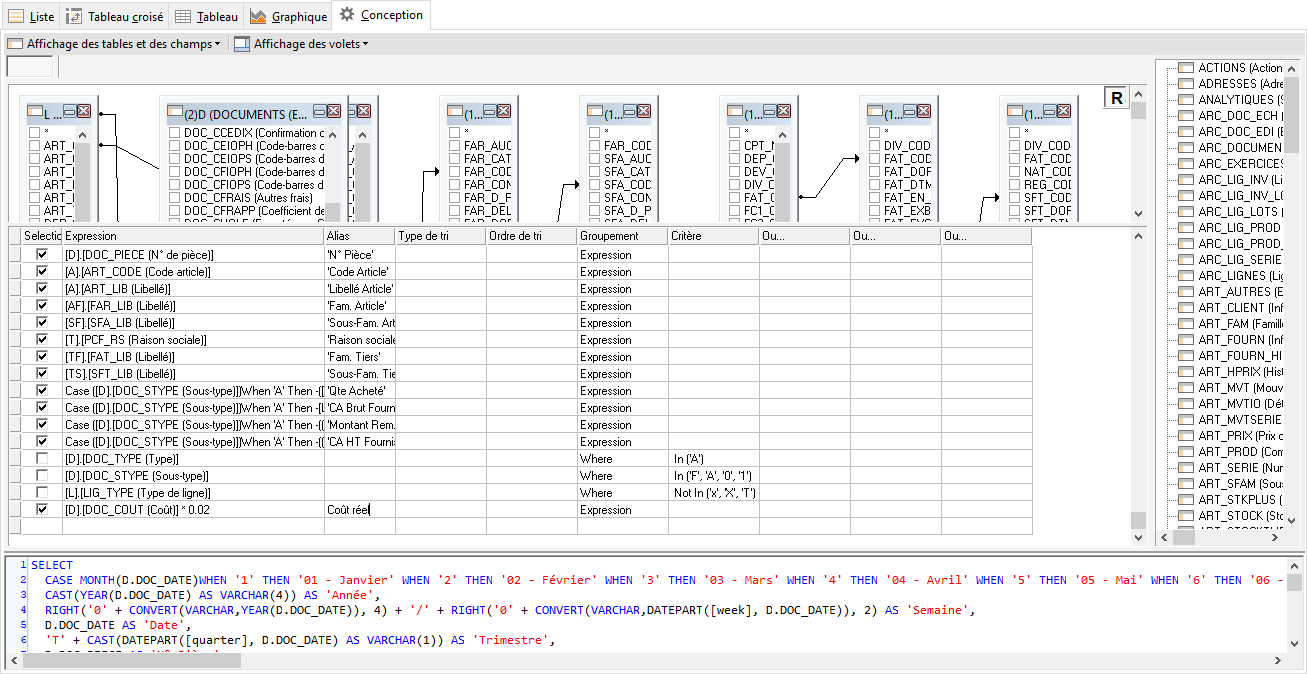Check selection for DOC_STYPE Where row

41,476
